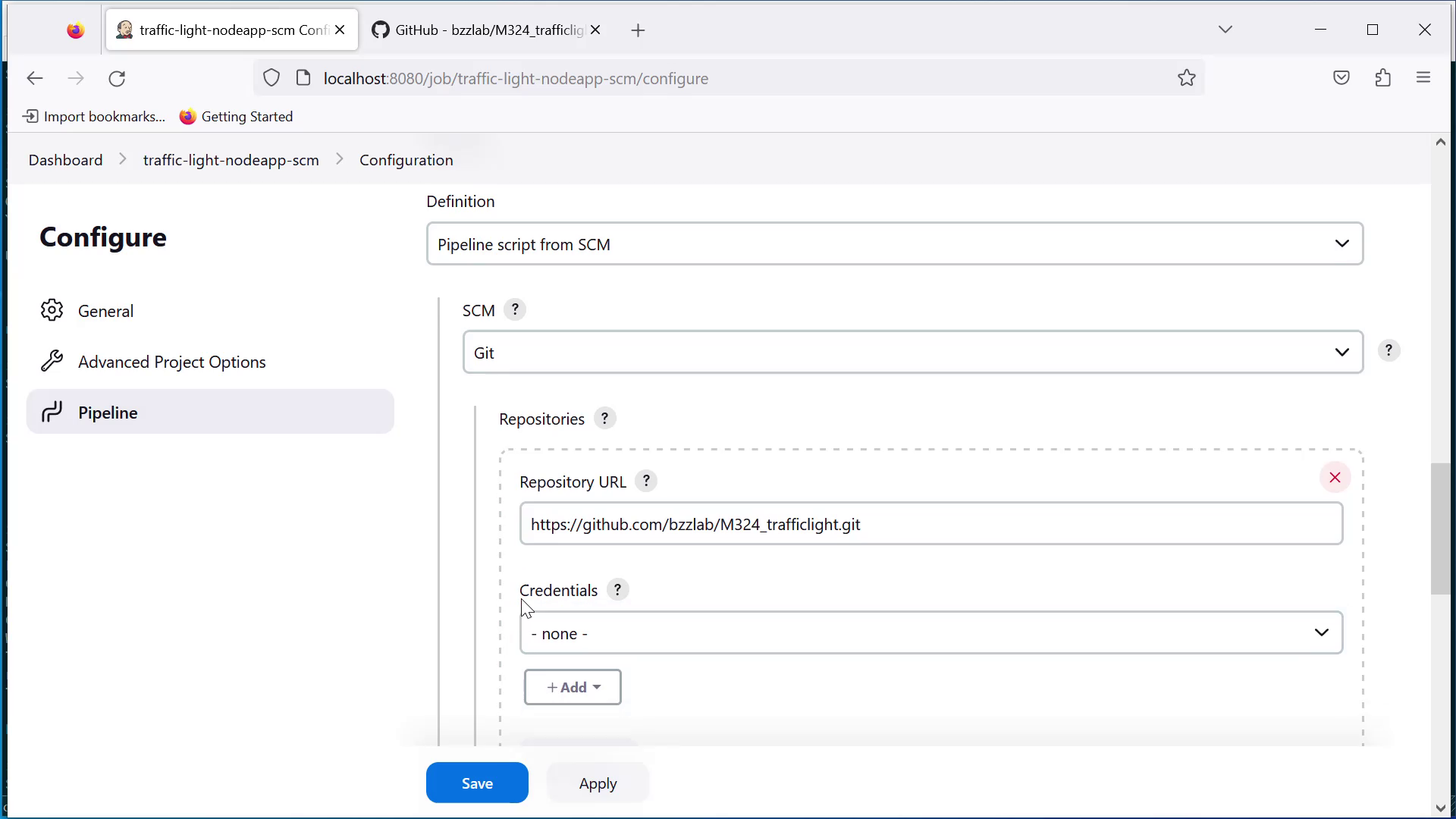This screenshot has width=1456, height=819.
Task: Save the pipeline configuration
Action: [x=477, y=783]
